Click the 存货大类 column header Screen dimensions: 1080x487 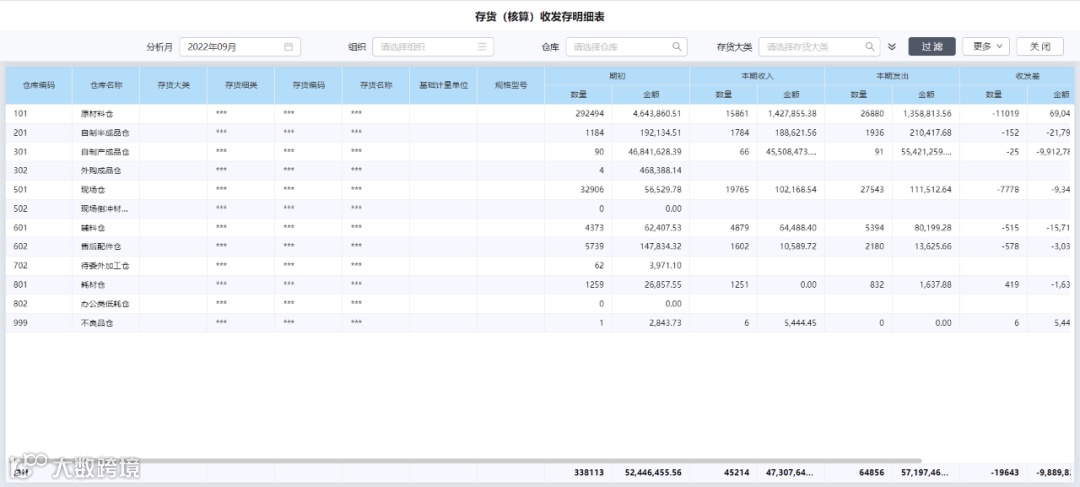click(174, 85)
